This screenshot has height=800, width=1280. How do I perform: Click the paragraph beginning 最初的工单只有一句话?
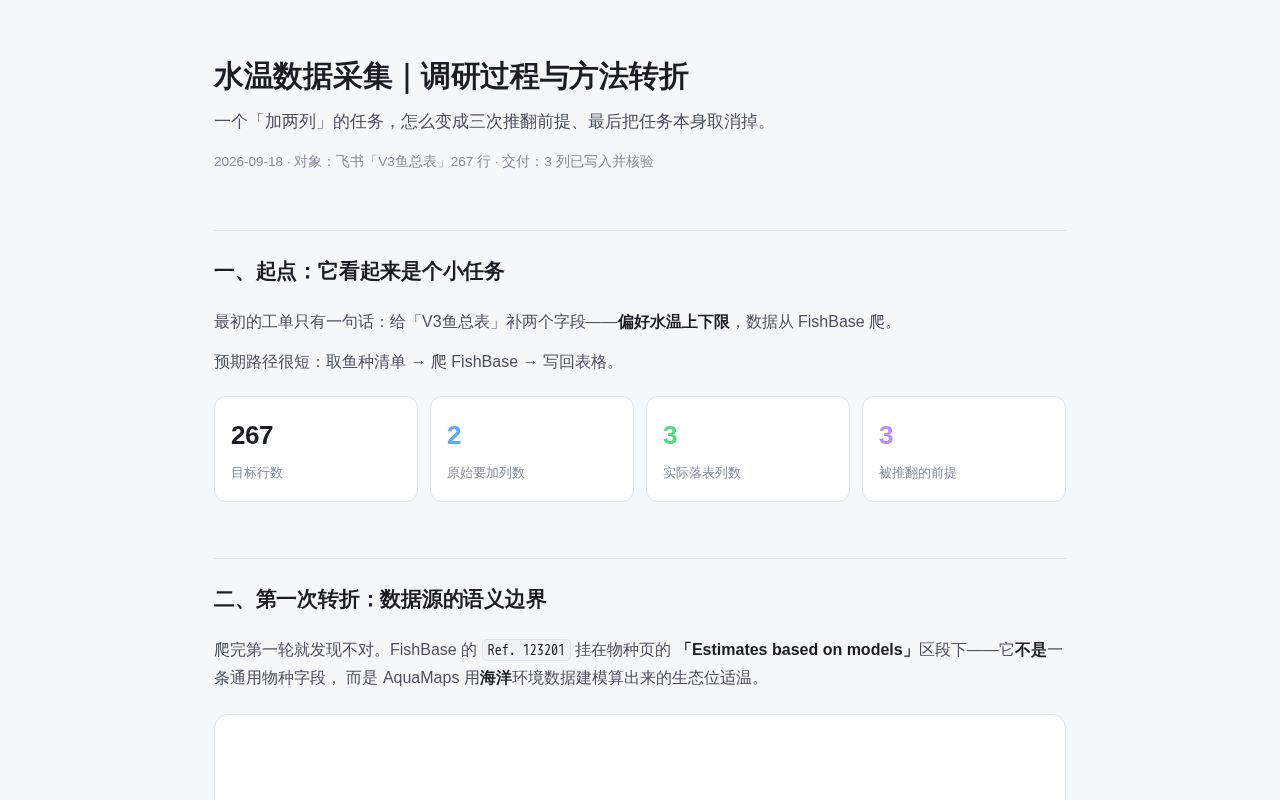click(x=557, y=322)
